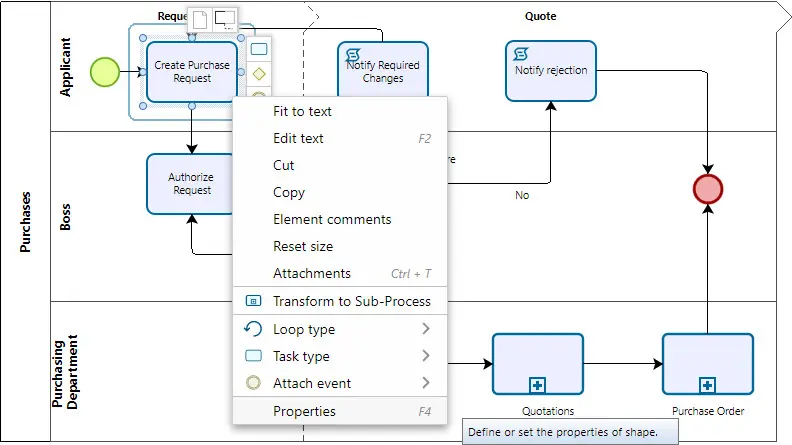Click the Purchase Order label text

(708, 411)
